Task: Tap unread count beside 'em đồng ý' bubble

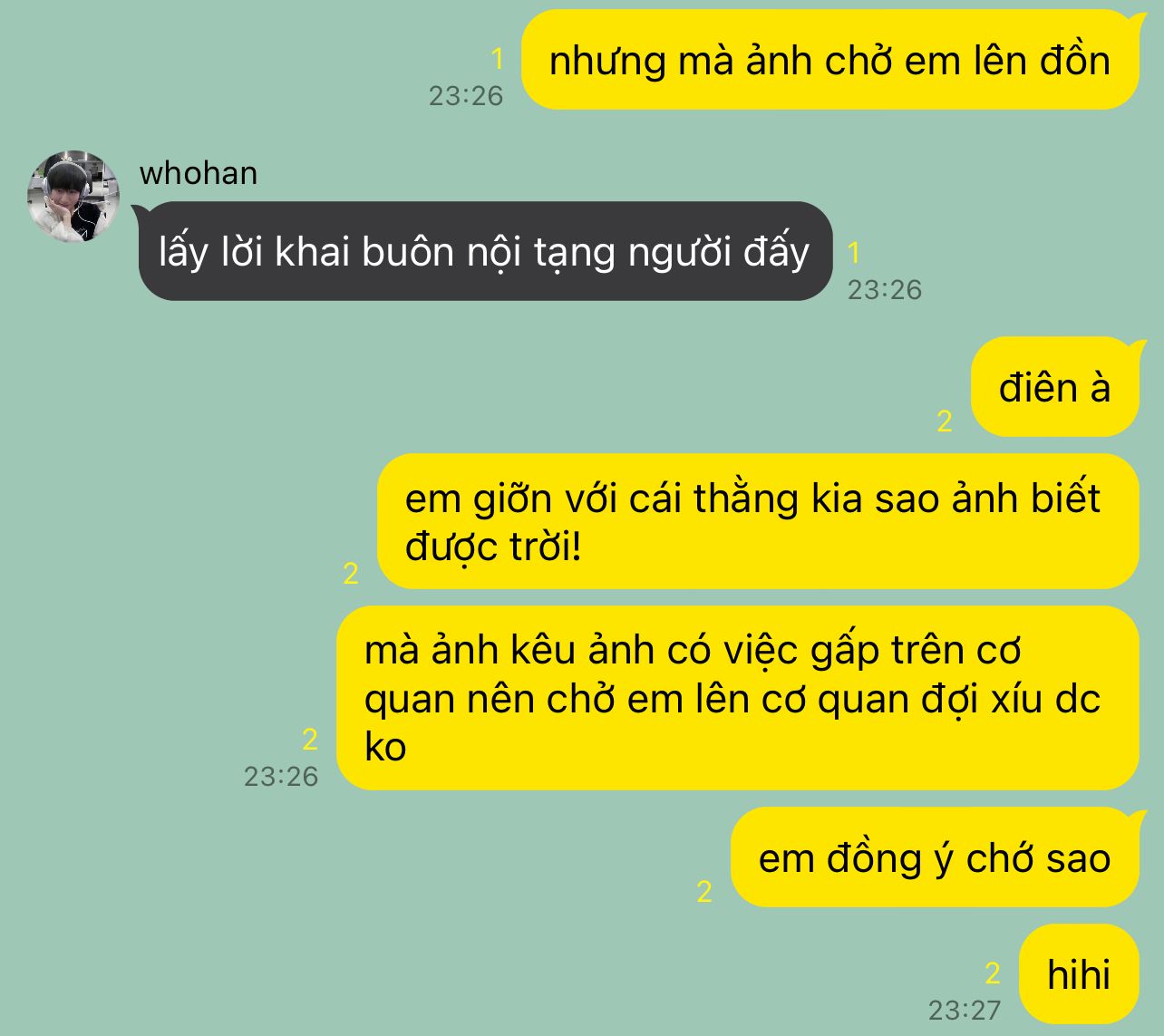Action: coord(704,892)
